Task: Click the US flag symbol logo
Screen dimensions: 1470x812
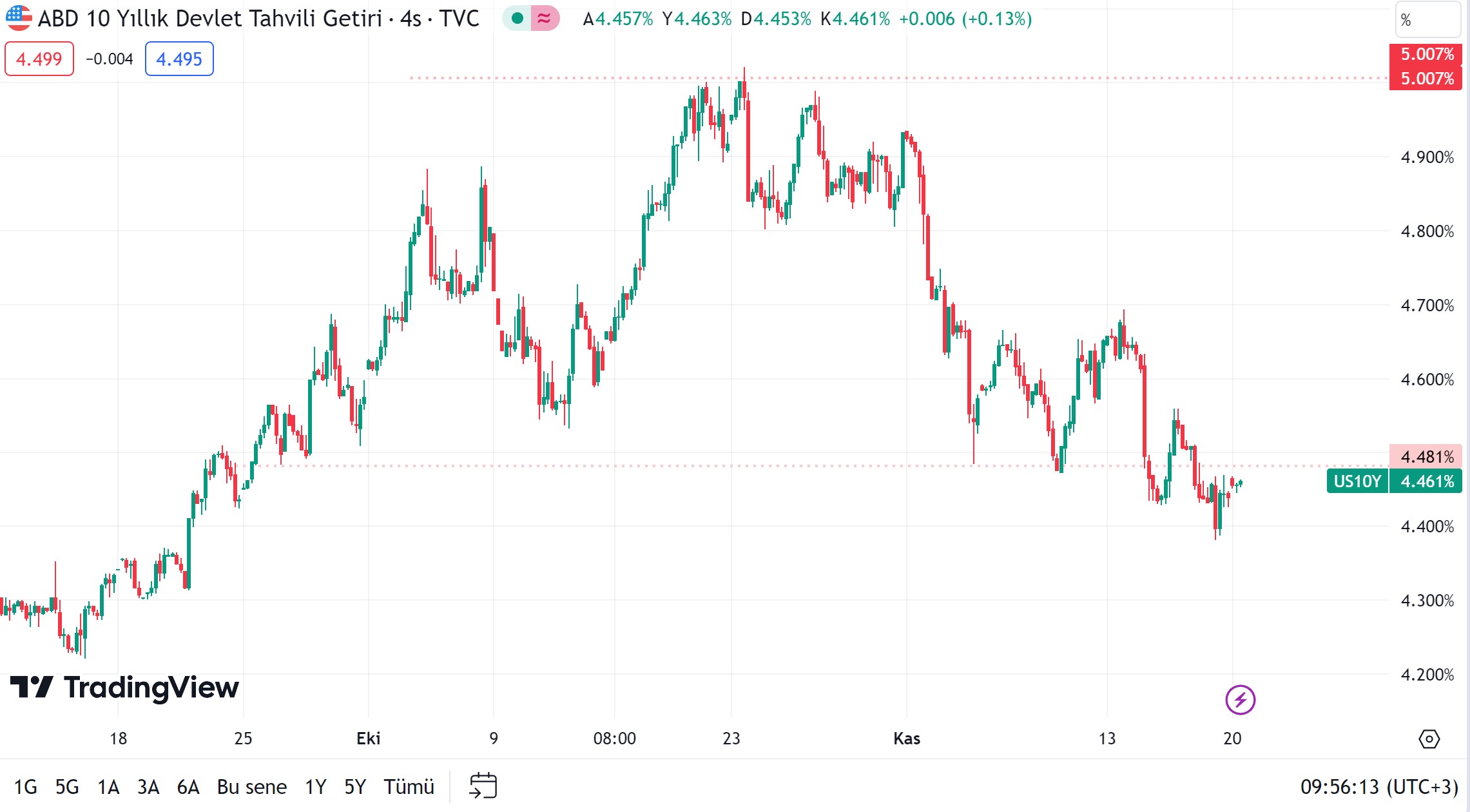Action: [x=19, y=18]
